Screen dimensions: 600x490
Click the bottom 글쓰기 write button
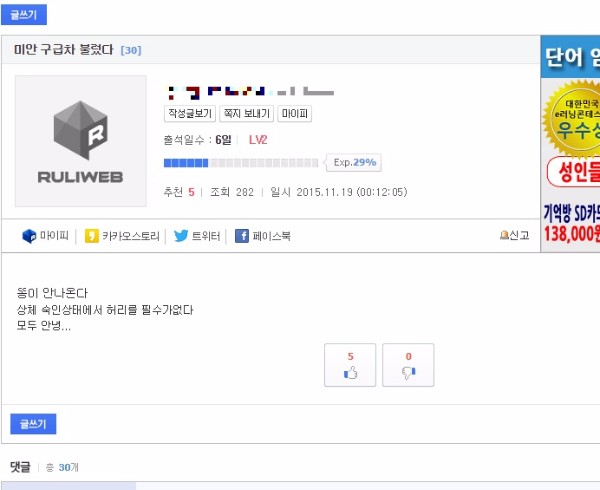[33, 424]
